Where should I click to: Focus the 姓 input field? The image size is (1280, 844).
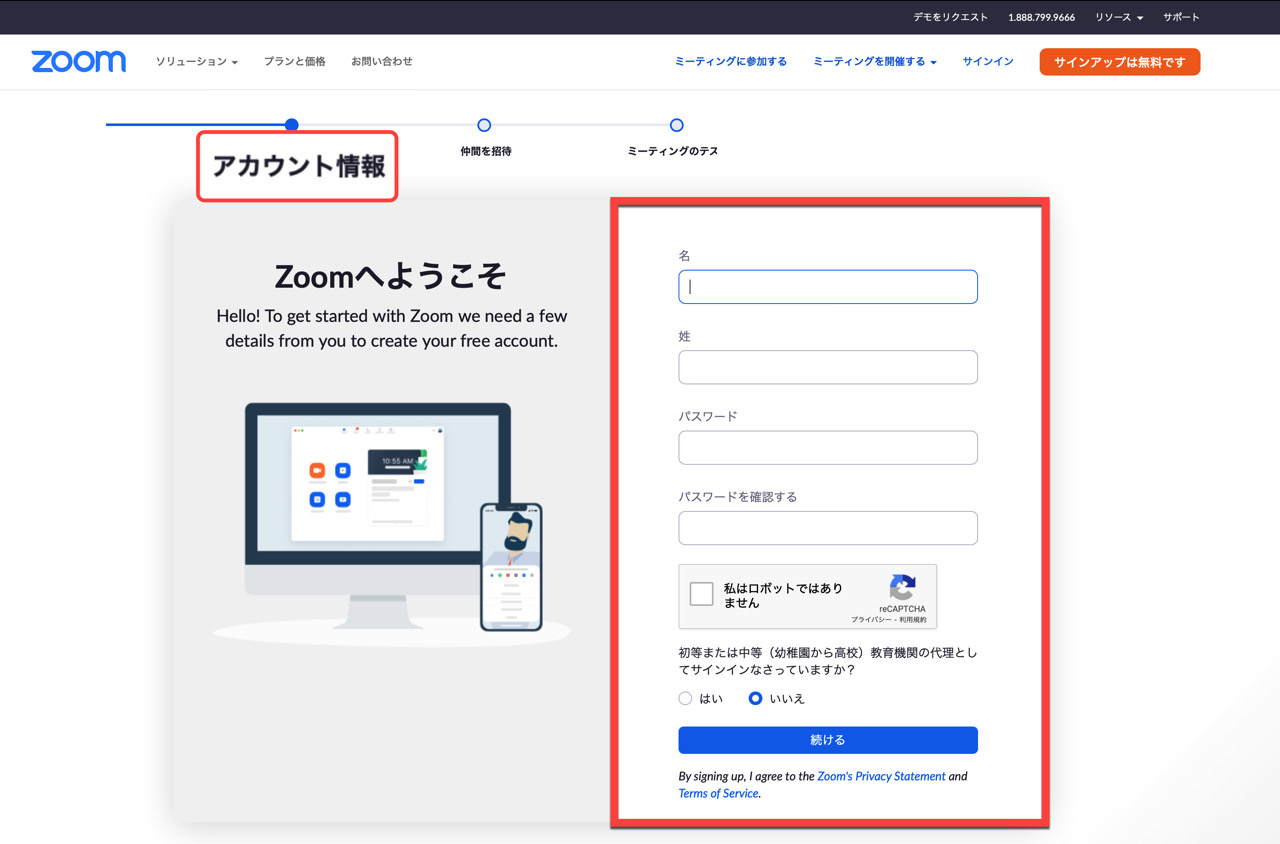(828, 367)
